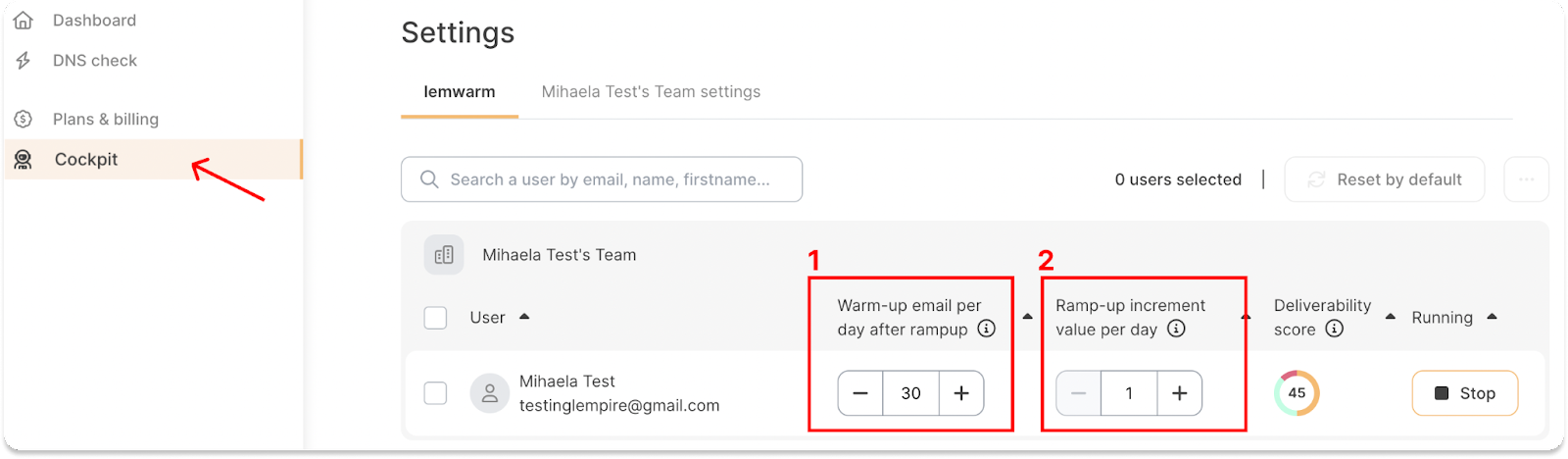
Task: Click the Reset by default button
Action: [x=1385, y=179]
